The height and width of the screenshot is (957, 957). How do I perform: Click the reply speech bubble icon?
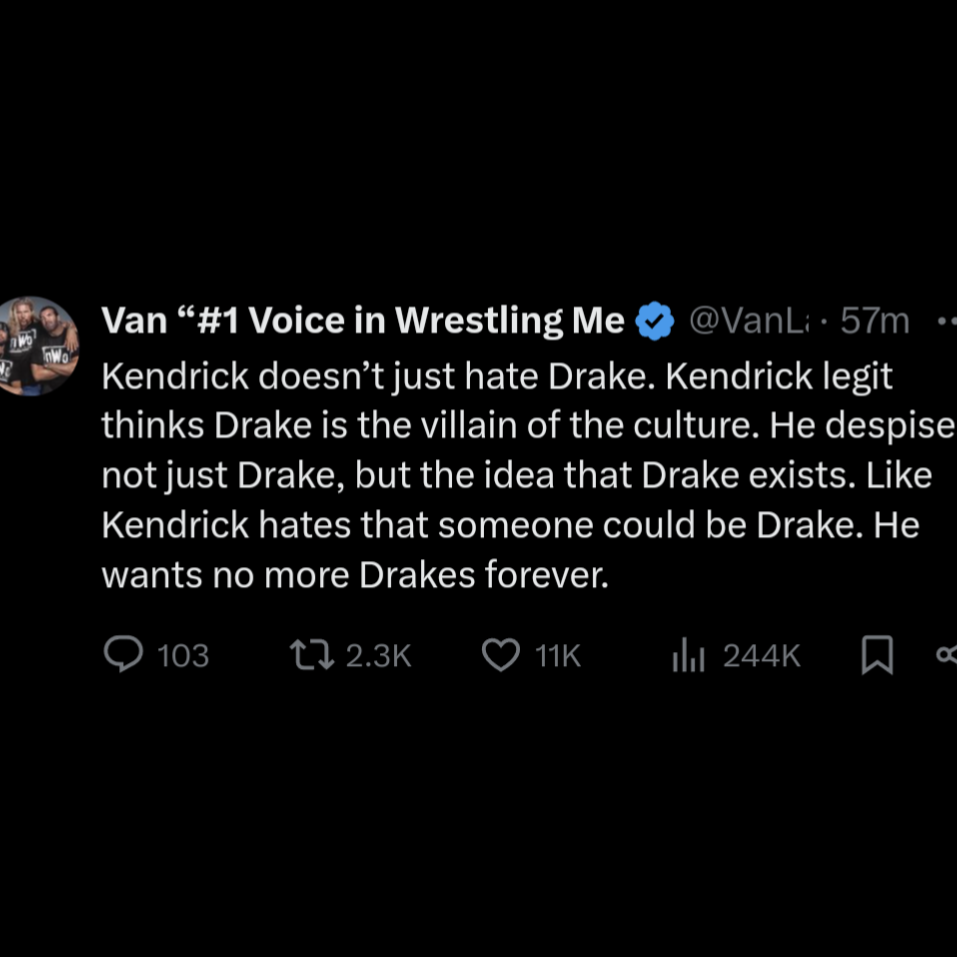(124, 655)
